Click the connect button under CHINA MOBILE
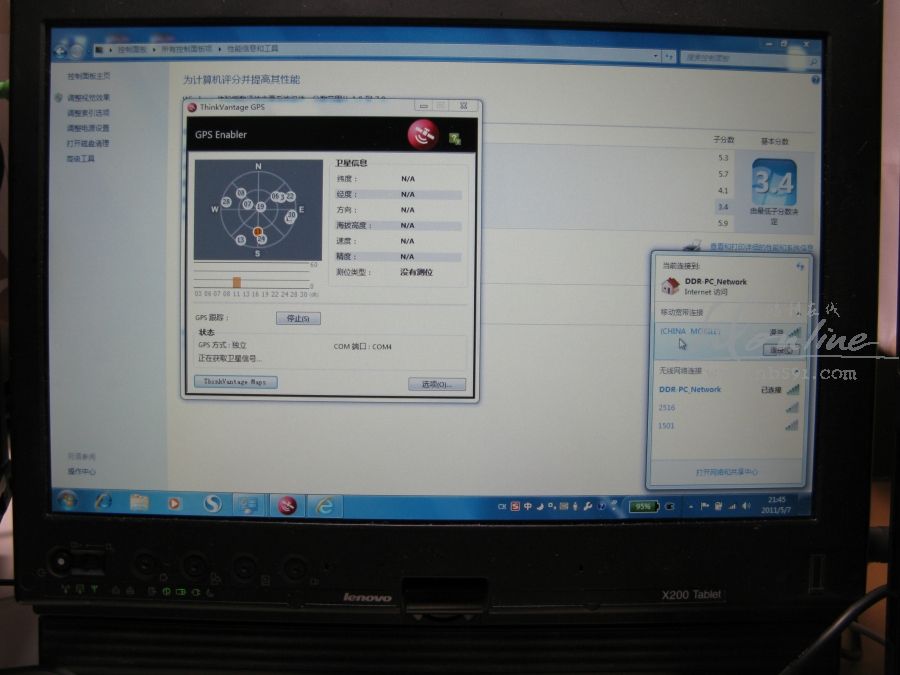Screen dimensions: 900x675 pyautogui.click(x=781, y=350)
